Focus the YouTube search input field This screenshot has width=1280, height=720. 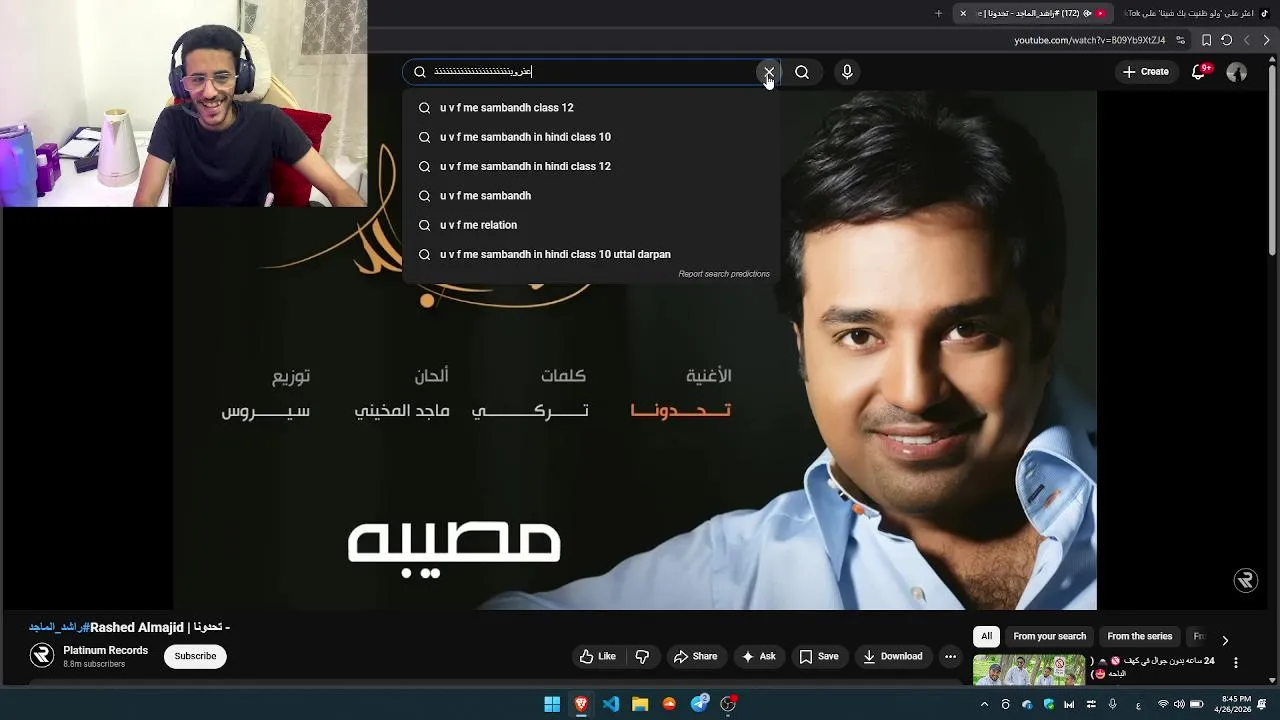pyautogui.click(x=590, y=72)
